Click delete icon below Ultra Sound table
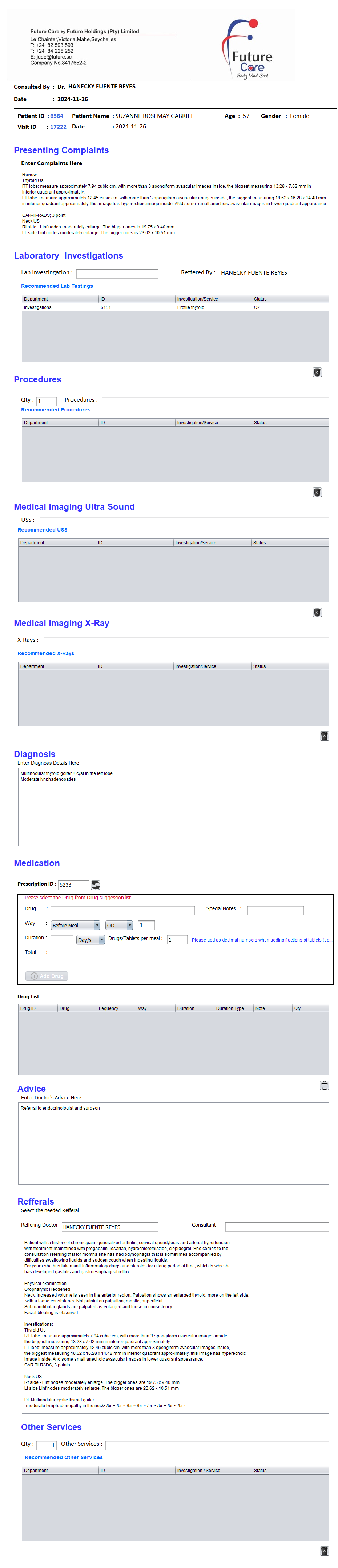This screenshot has height=1568, width=338. (x=317, y=612)
